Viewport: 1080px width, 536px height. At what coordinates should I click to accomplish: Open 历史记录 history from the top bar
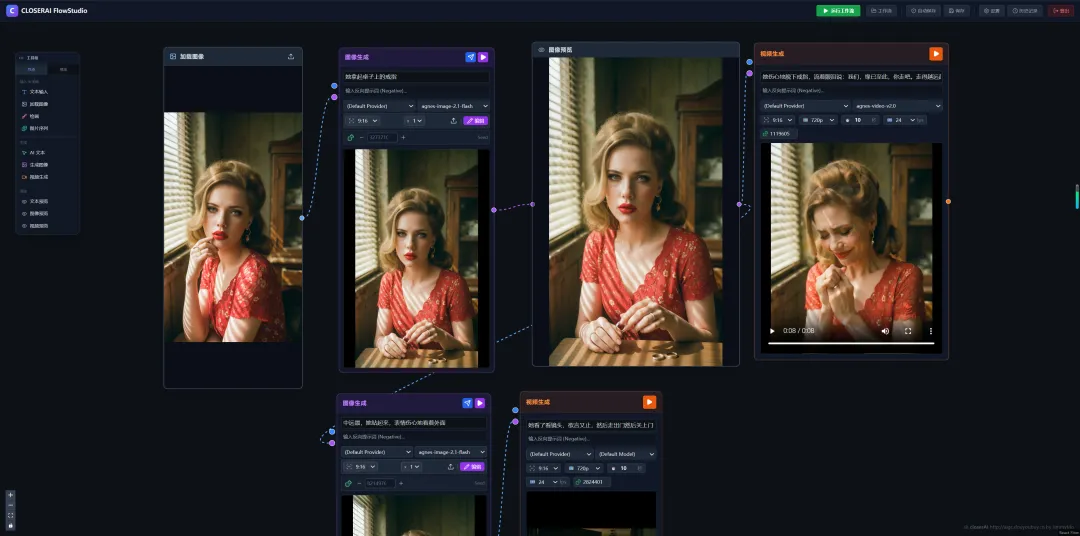tap(1025, 11)
